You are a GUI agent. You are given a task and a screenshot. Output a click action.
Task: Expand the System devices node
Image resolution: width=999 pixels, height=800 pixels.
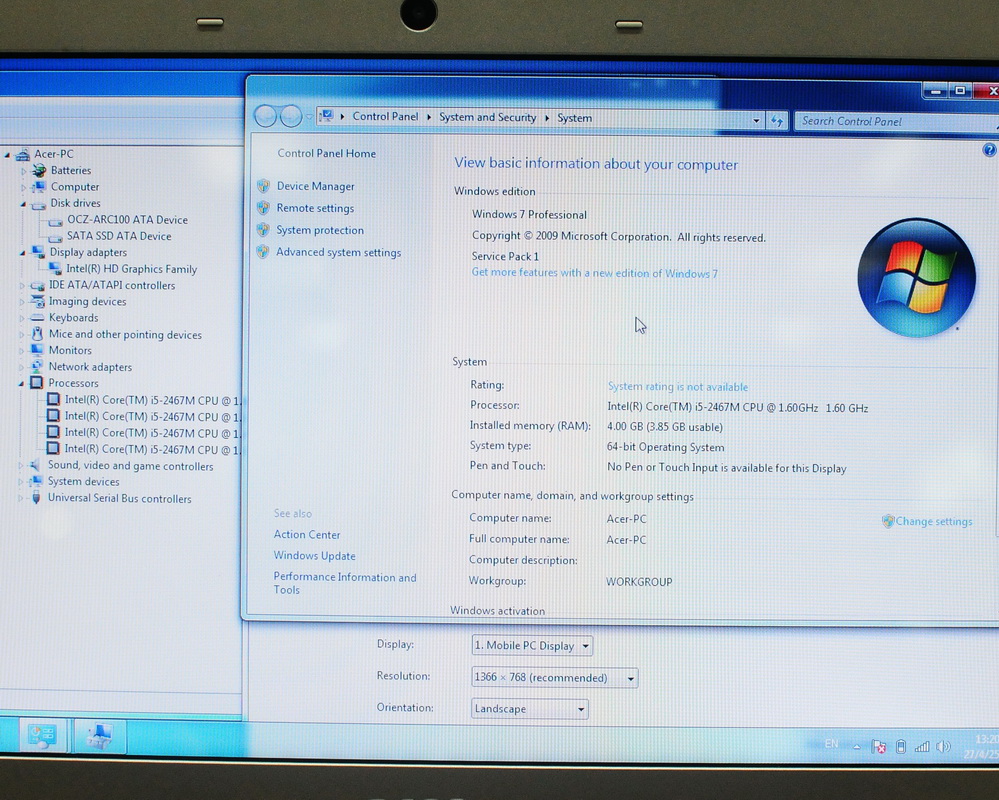tap(20, 482)
